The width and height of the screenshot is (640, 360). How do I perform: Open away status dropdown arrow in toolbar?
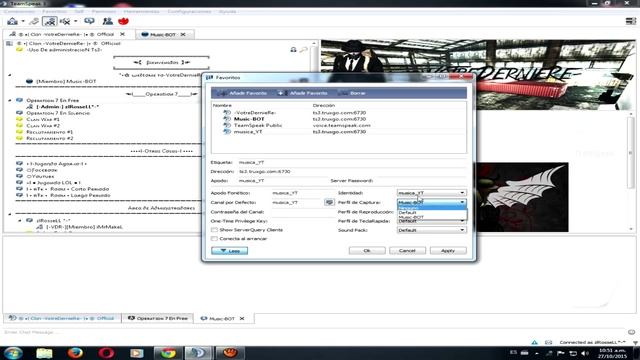pos(23,21)
